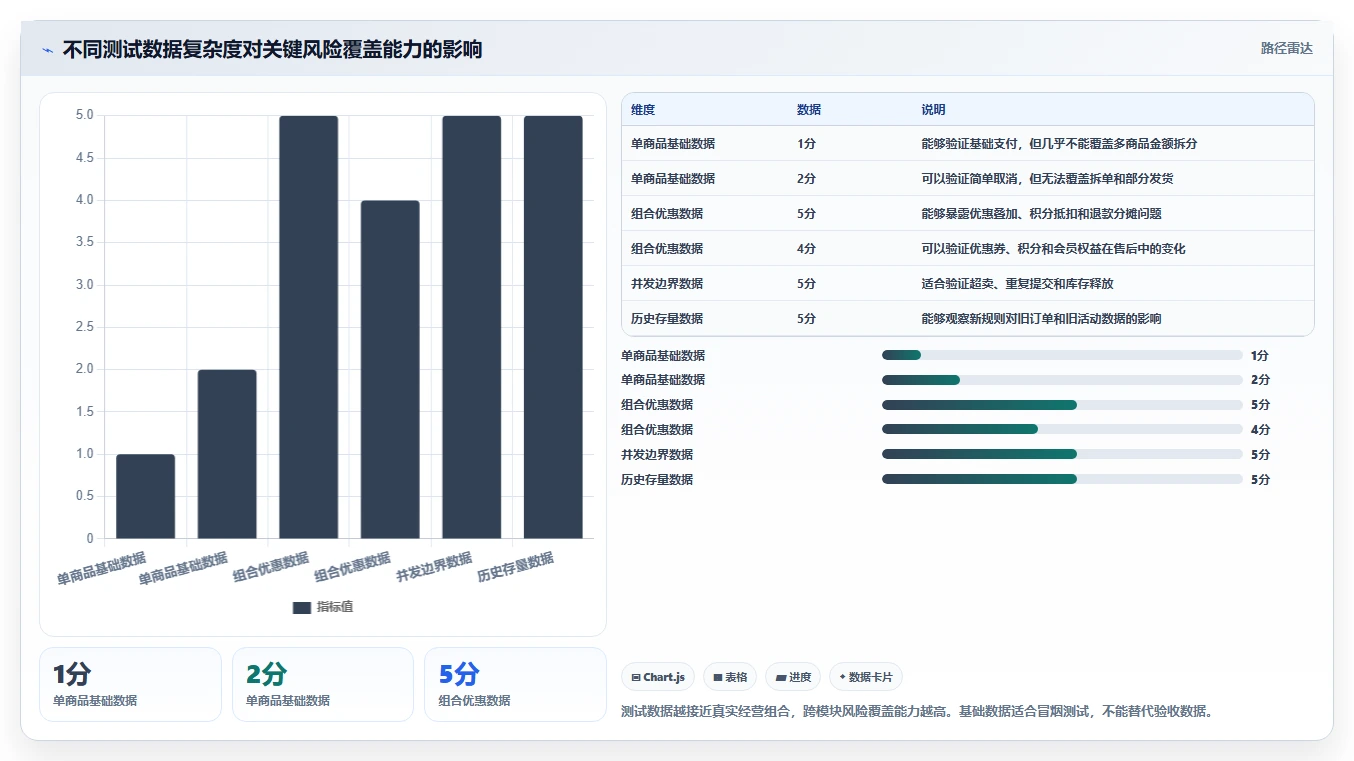Click the 并发边界数据 x-axis label on the chart
This screenshot has width=1354, height=761.
point(434,567)
